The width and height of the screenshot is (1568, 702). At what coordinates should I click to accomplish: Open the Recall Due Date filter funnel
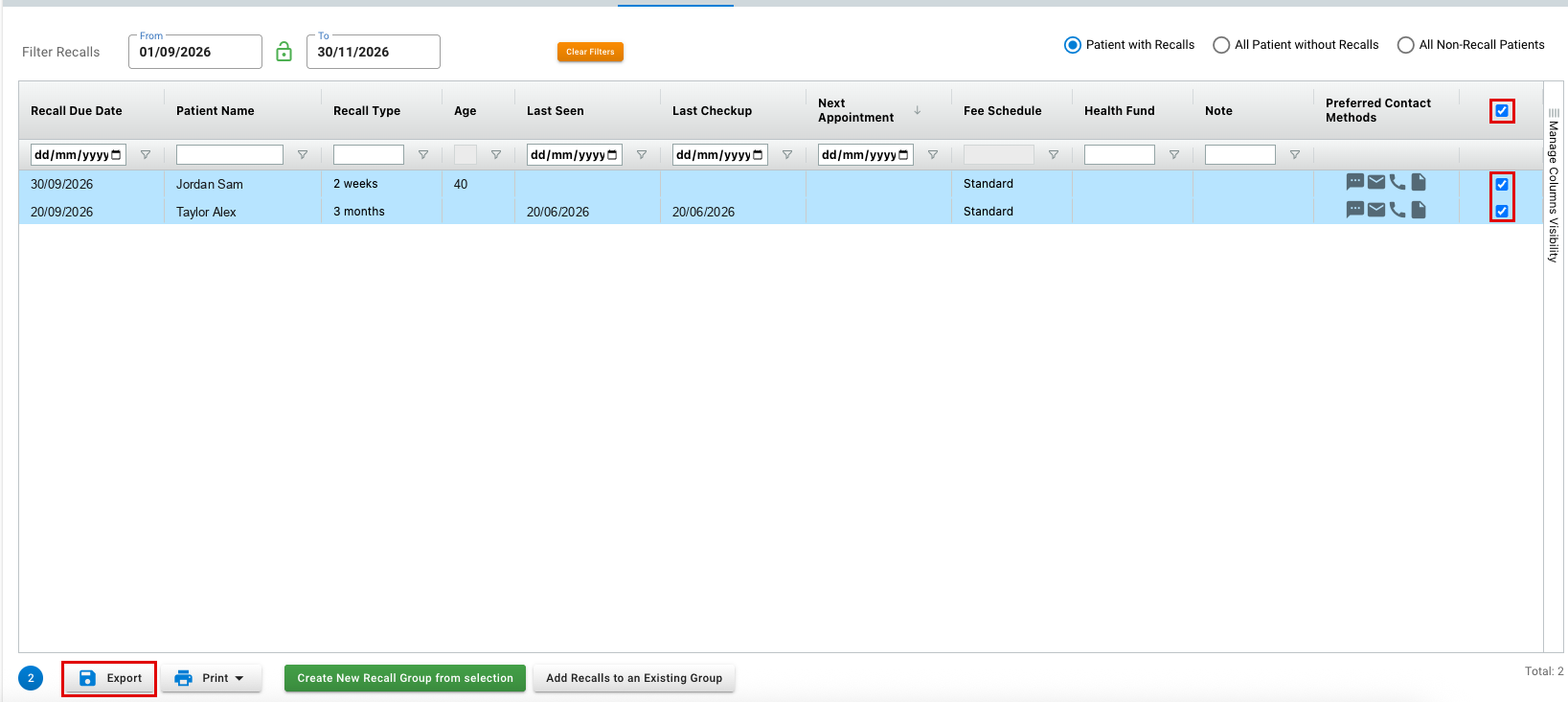(146, 154)
